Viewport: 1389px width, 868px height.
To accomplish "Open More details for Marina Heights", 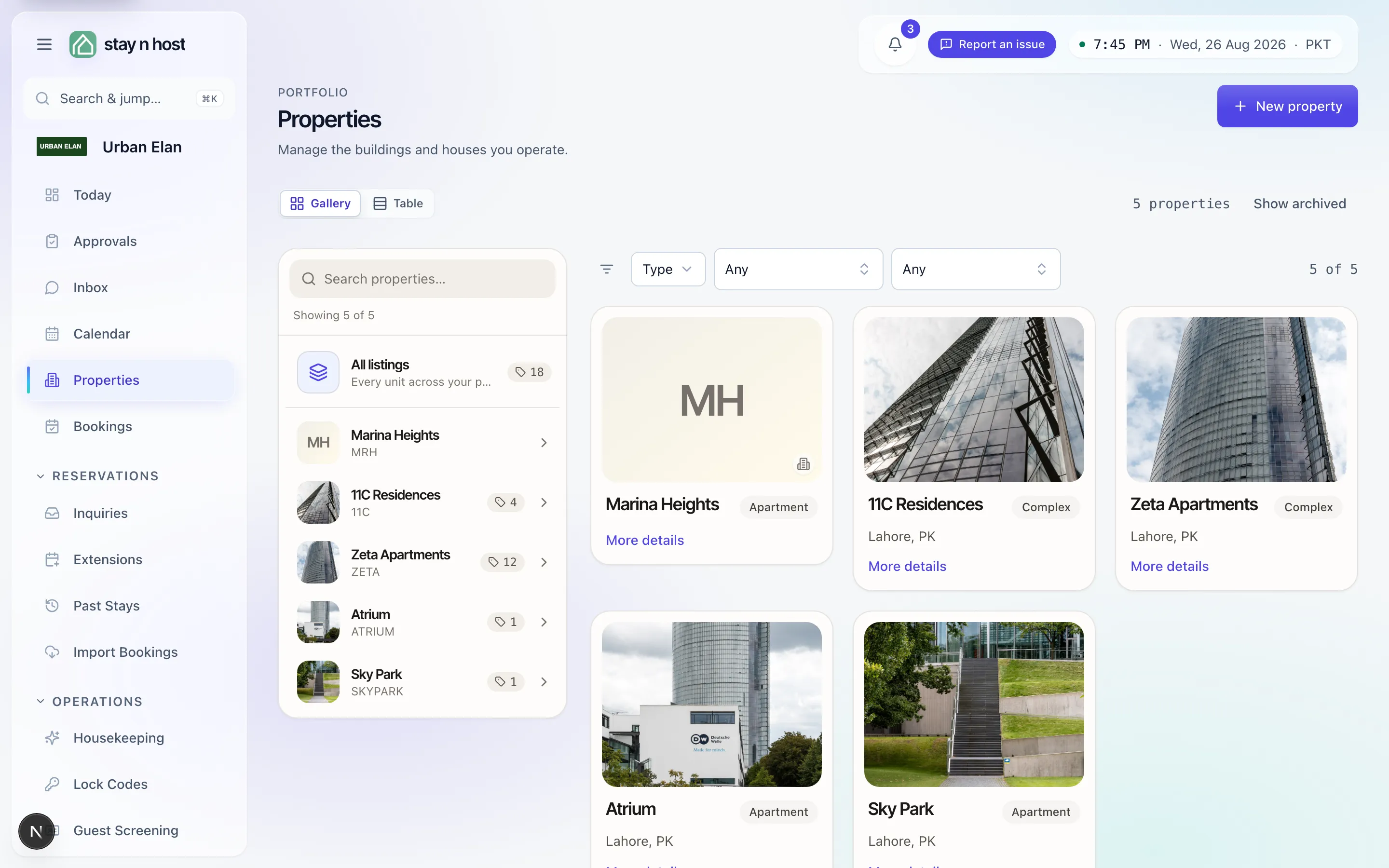I will [x=644, y=540].
